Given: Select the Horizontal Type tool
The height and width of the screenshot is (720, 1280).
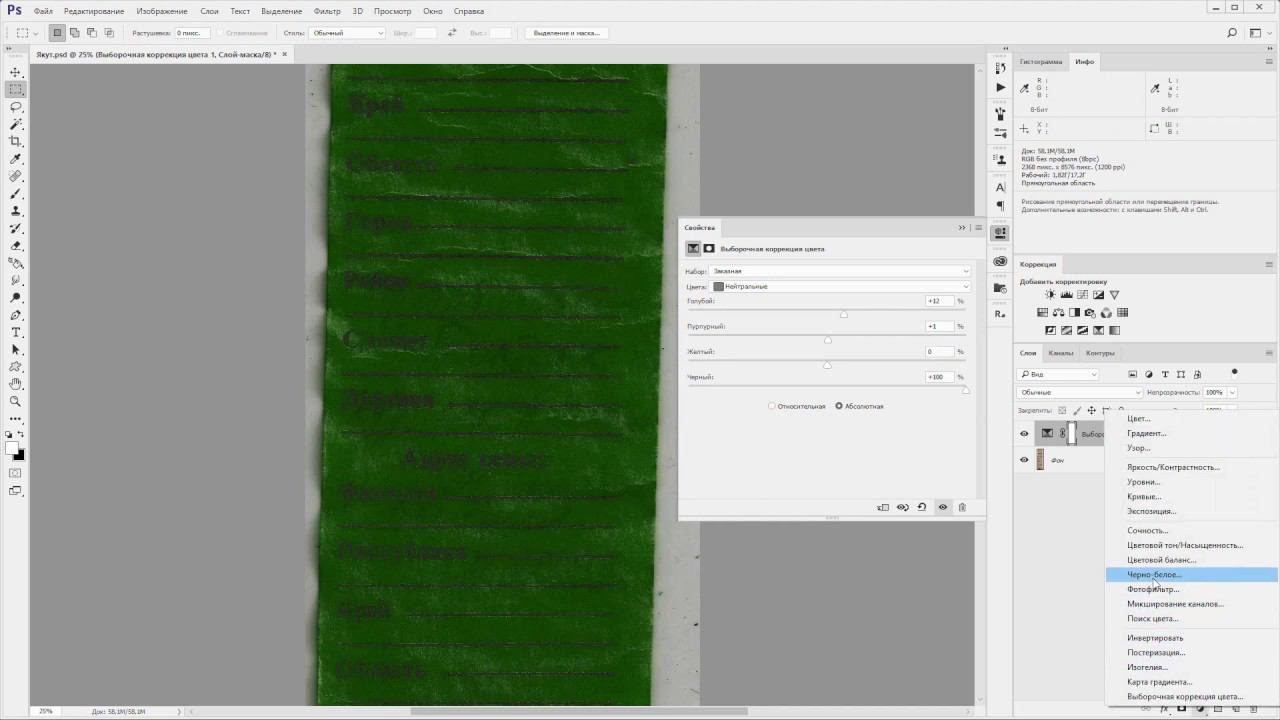Looking at the screenshot, I should [16, 332].
